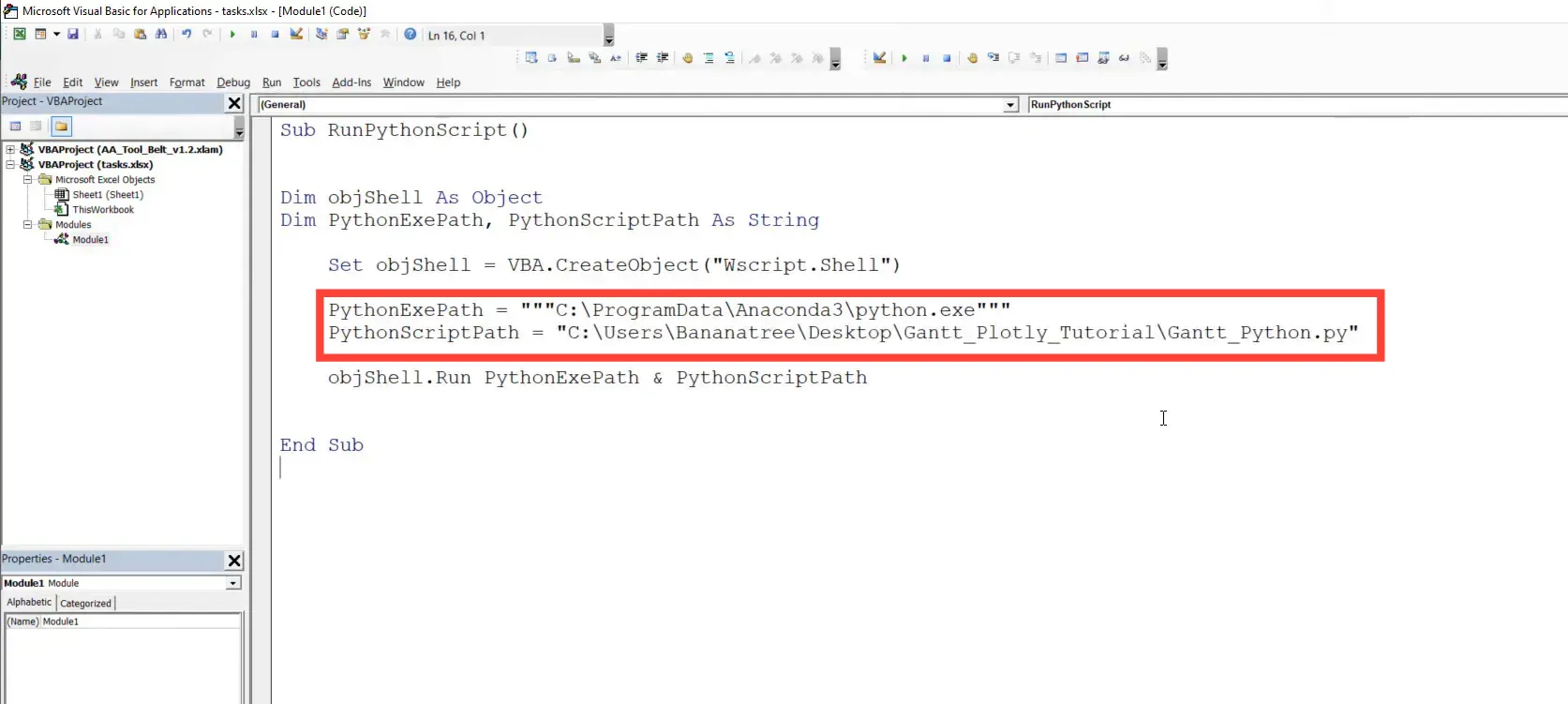
Task: Click the Parameter Info icon
Action: pos(595,58)
